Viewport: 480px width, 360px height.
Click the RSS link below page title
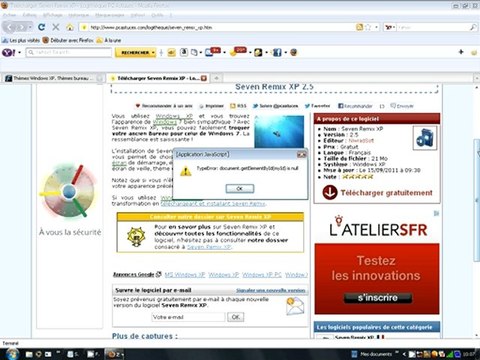click(238, 106)
